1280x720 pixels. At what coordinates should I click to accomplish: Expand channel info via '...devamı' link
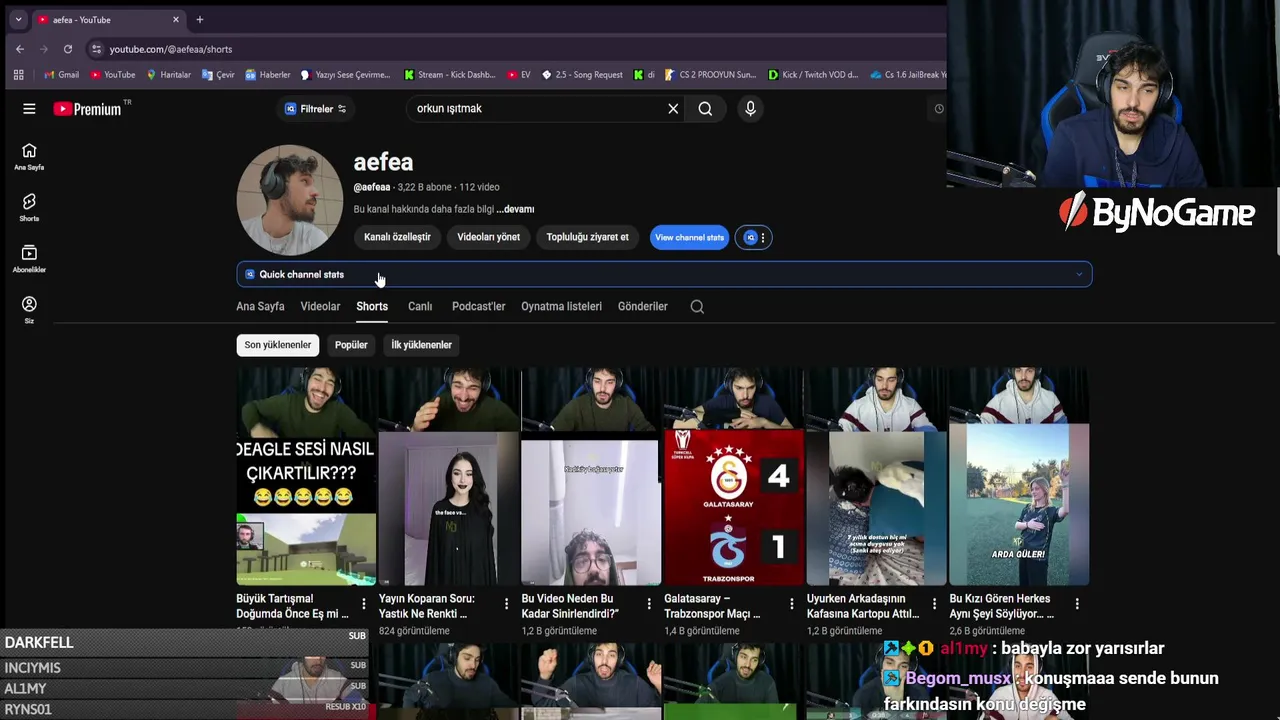coord(515,209)
